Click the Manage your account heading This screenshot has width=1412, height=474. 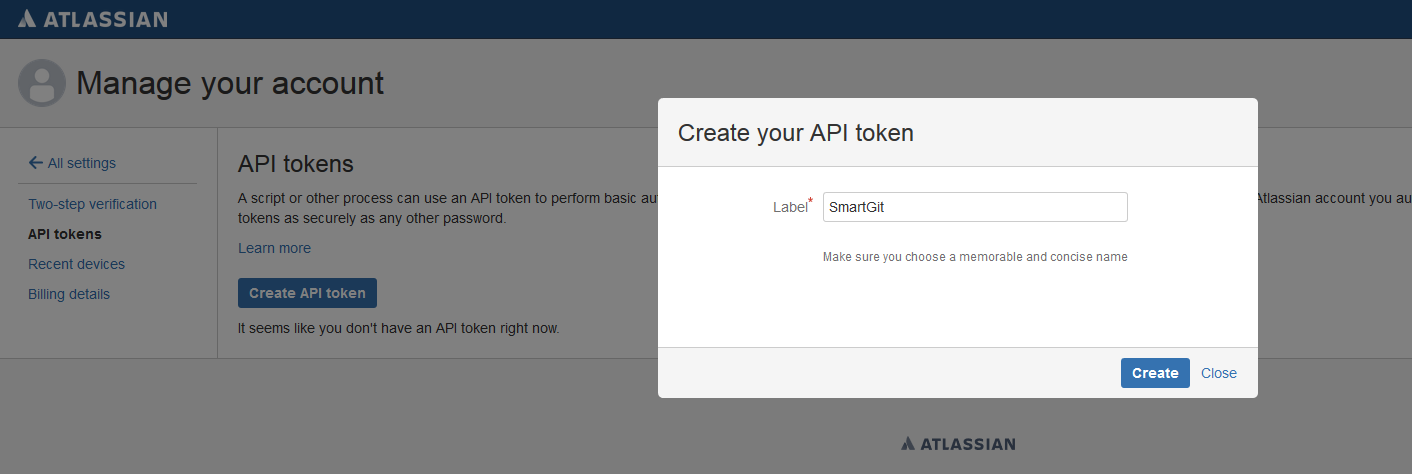(230, 83)
